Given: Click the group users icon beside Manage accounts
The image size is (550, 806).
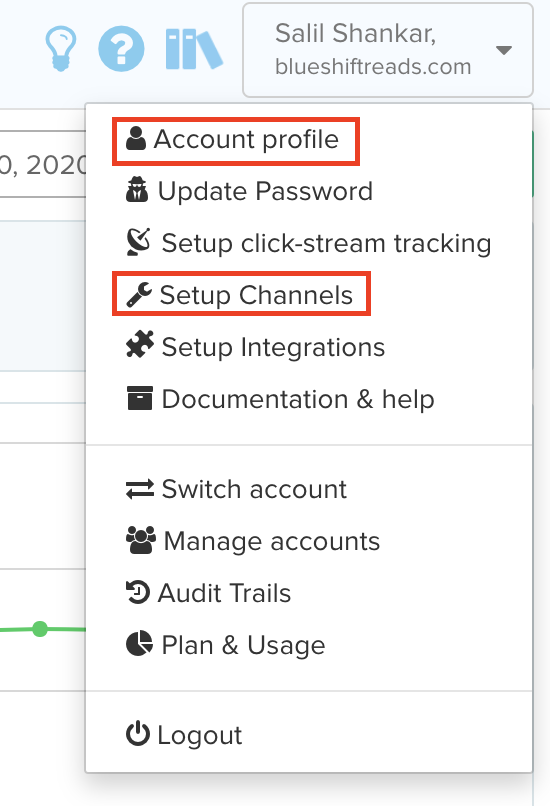Looking at the screenshot, I should pos(141,540).
